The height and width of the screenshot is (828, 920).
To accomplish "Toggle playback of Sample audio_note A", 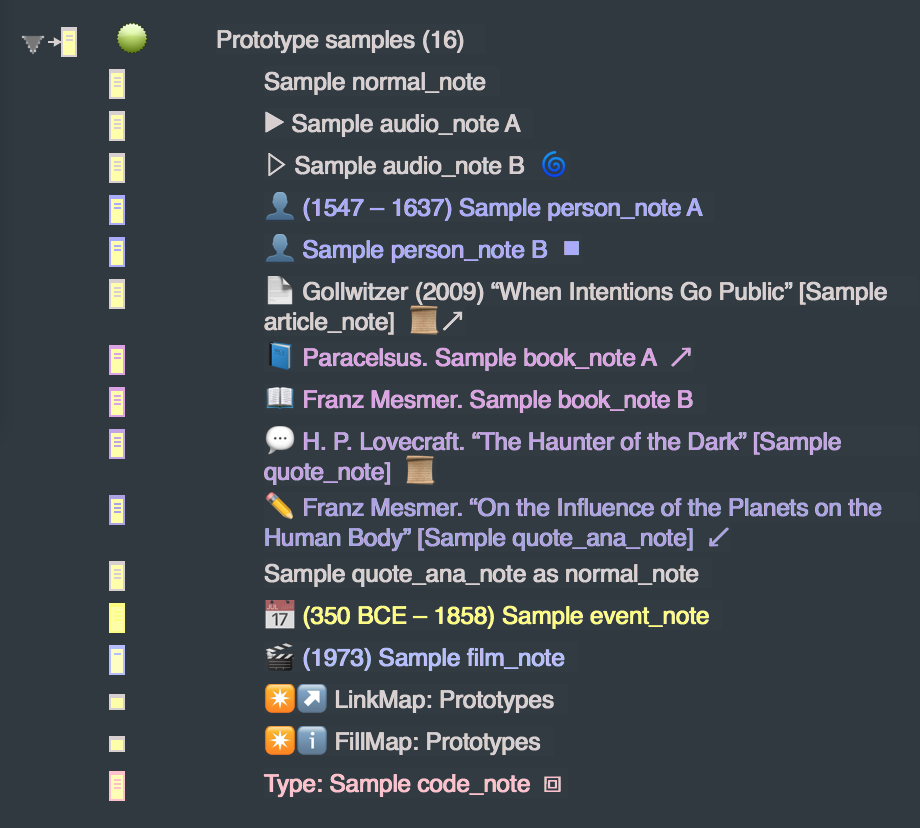I will 275,123.
